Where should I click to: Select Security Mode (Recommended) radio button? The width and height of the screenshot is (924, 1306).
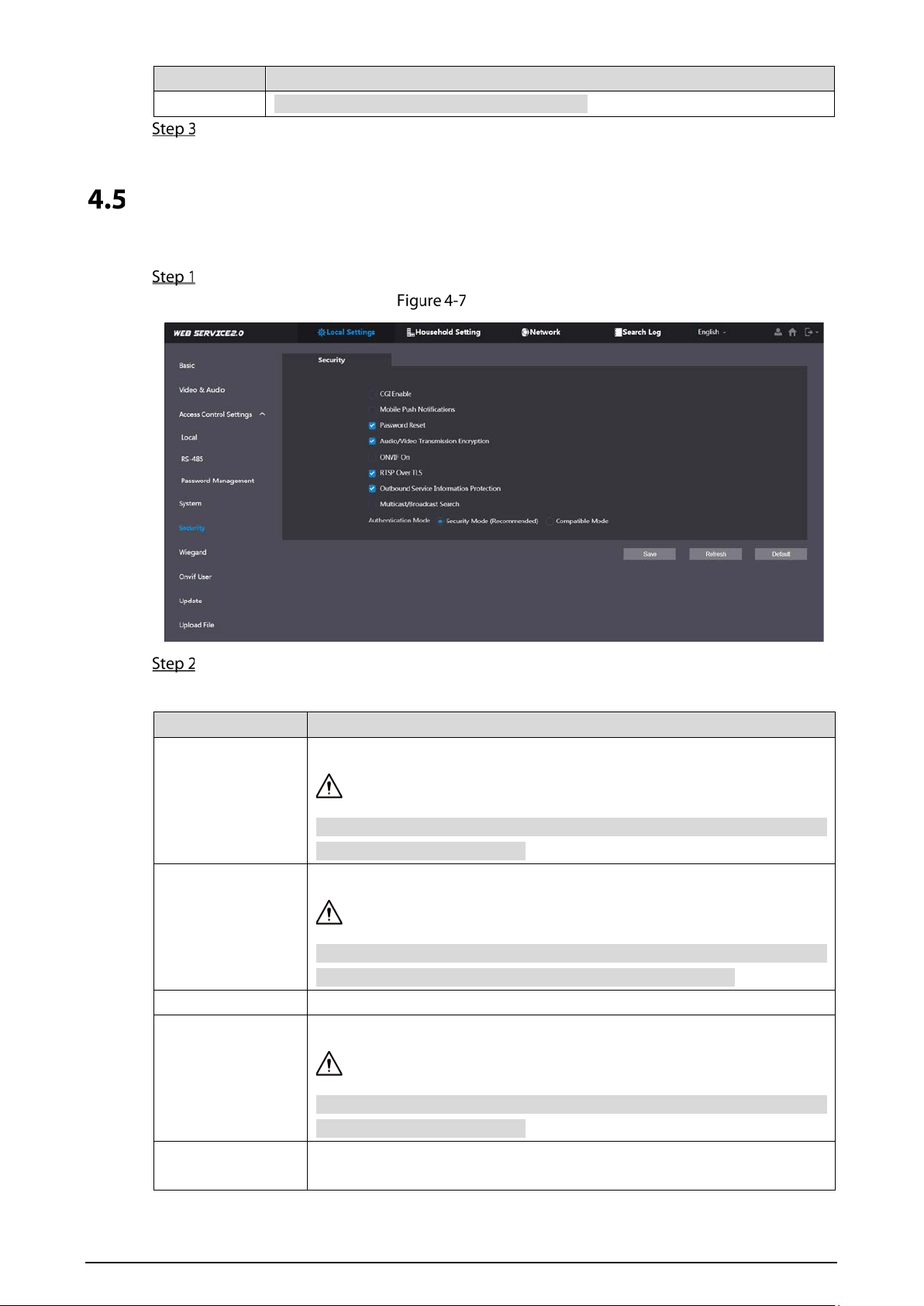[440, 521]
